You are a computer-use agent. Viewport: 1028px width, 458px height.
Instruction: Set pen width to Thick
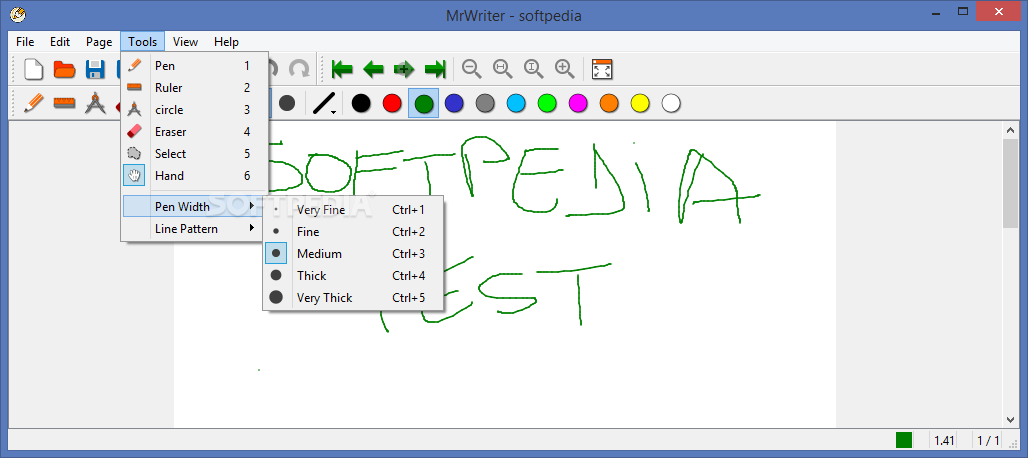(353, 275)
